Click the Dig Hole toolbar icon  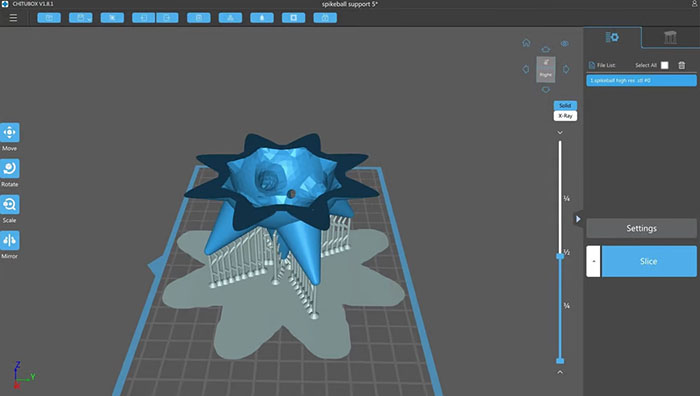tap(294, 18)
